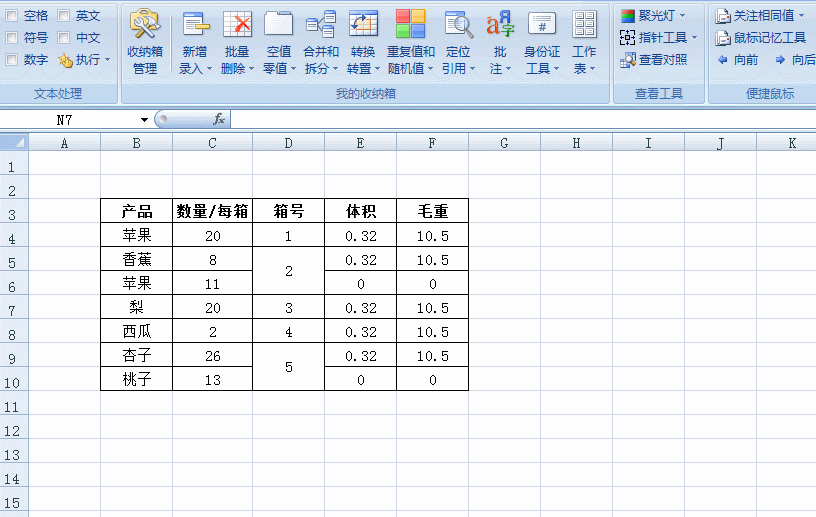Viewport: 816px width, 517px height.
Task: Click the 向前 navigation button
Action: (738, 60)
